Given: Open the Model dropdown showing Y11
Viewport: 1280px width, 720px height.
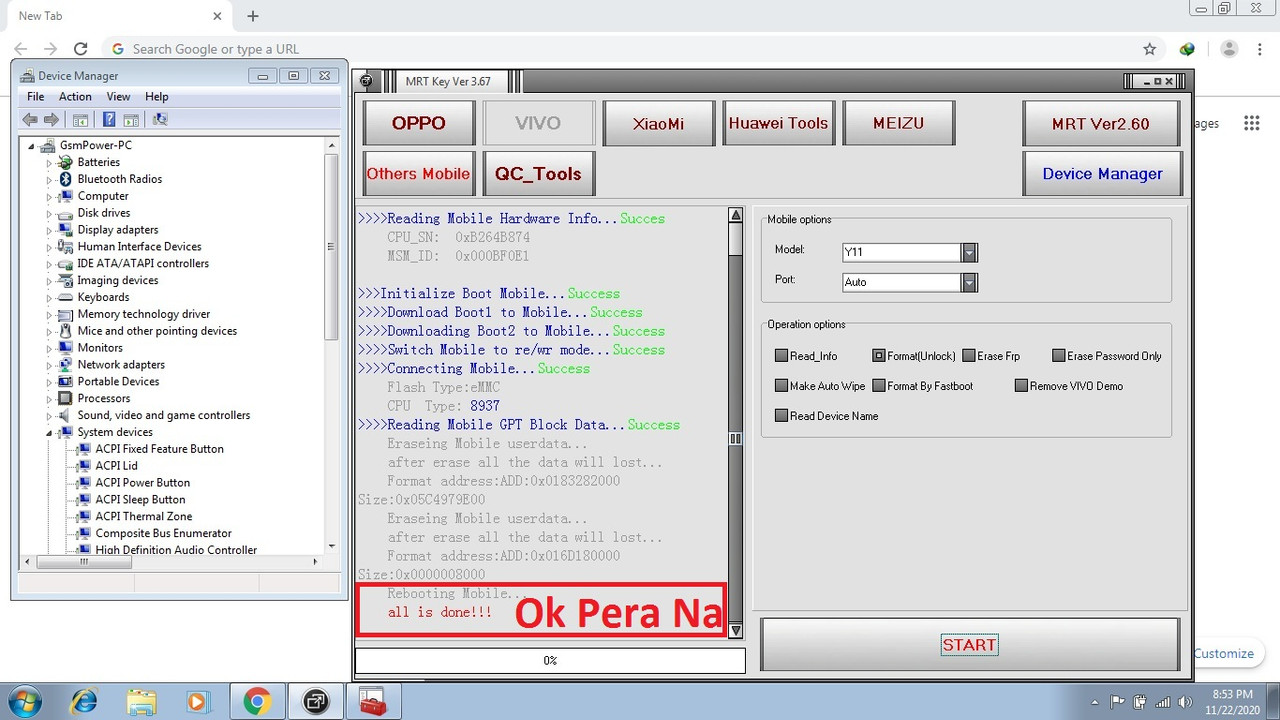Looking at the screenshot, I should coord(969,252).
